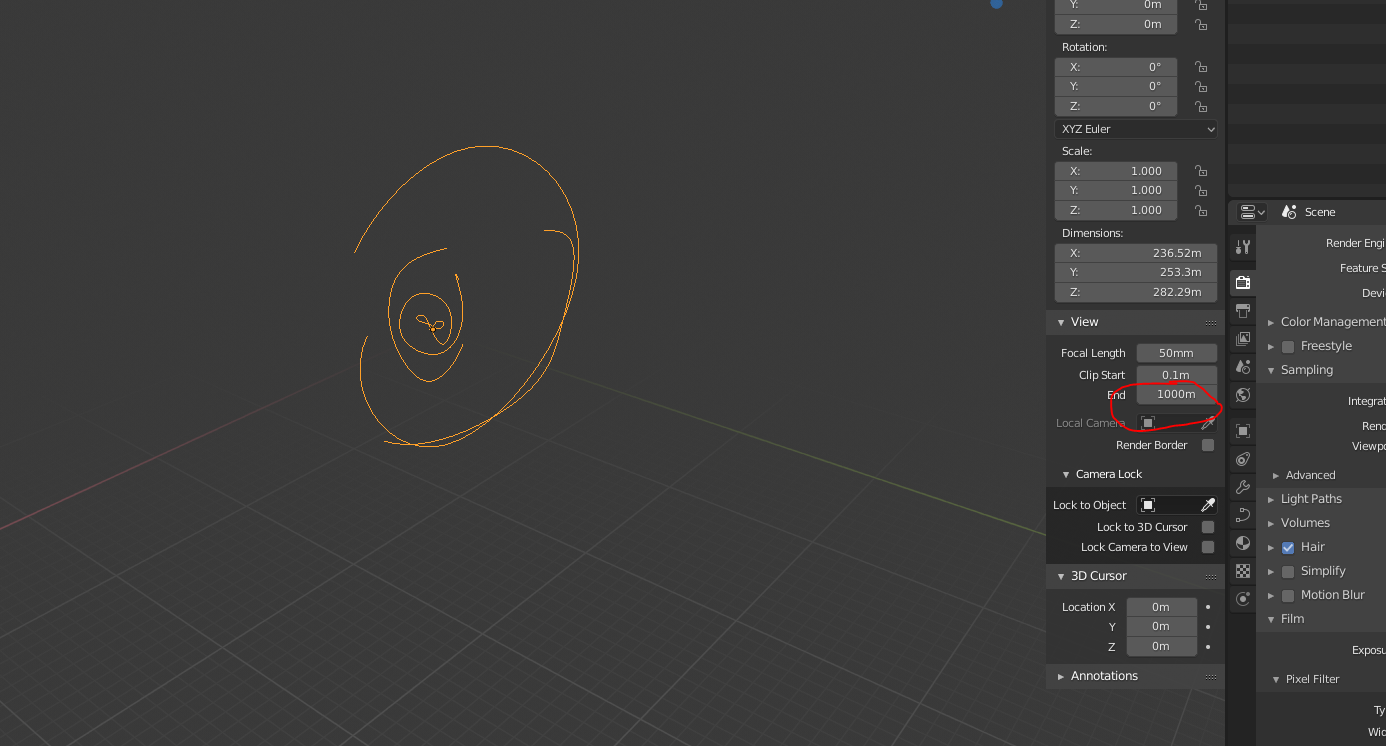Image resolution: width=1386 pixels, height=746 pixels.
Task: Lock the Rotation X axis
Action: [x=1201, y=67]
